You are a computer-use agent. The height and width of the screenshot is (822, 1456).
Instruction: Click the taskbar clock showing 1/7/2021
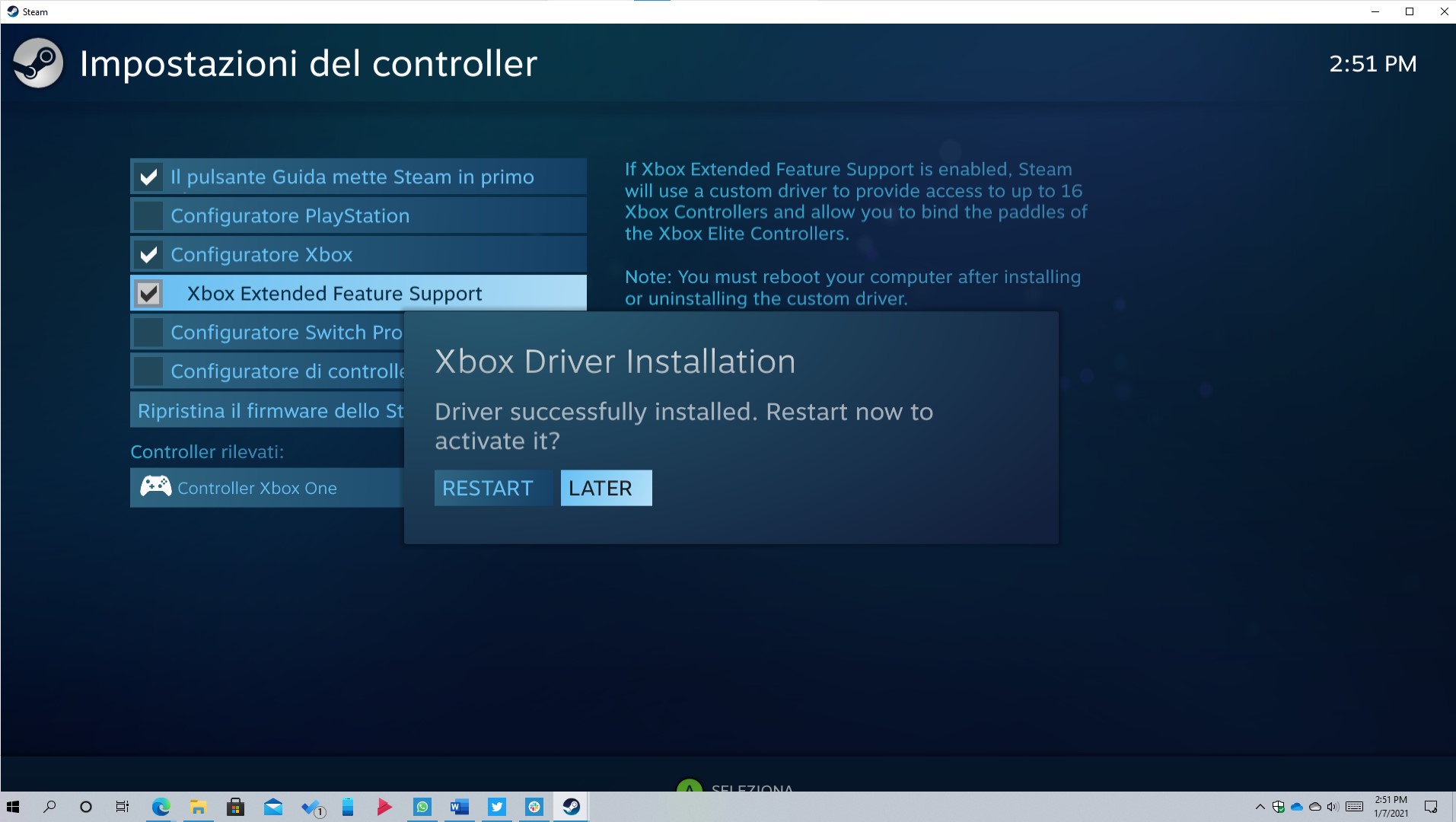point(1391,807)
